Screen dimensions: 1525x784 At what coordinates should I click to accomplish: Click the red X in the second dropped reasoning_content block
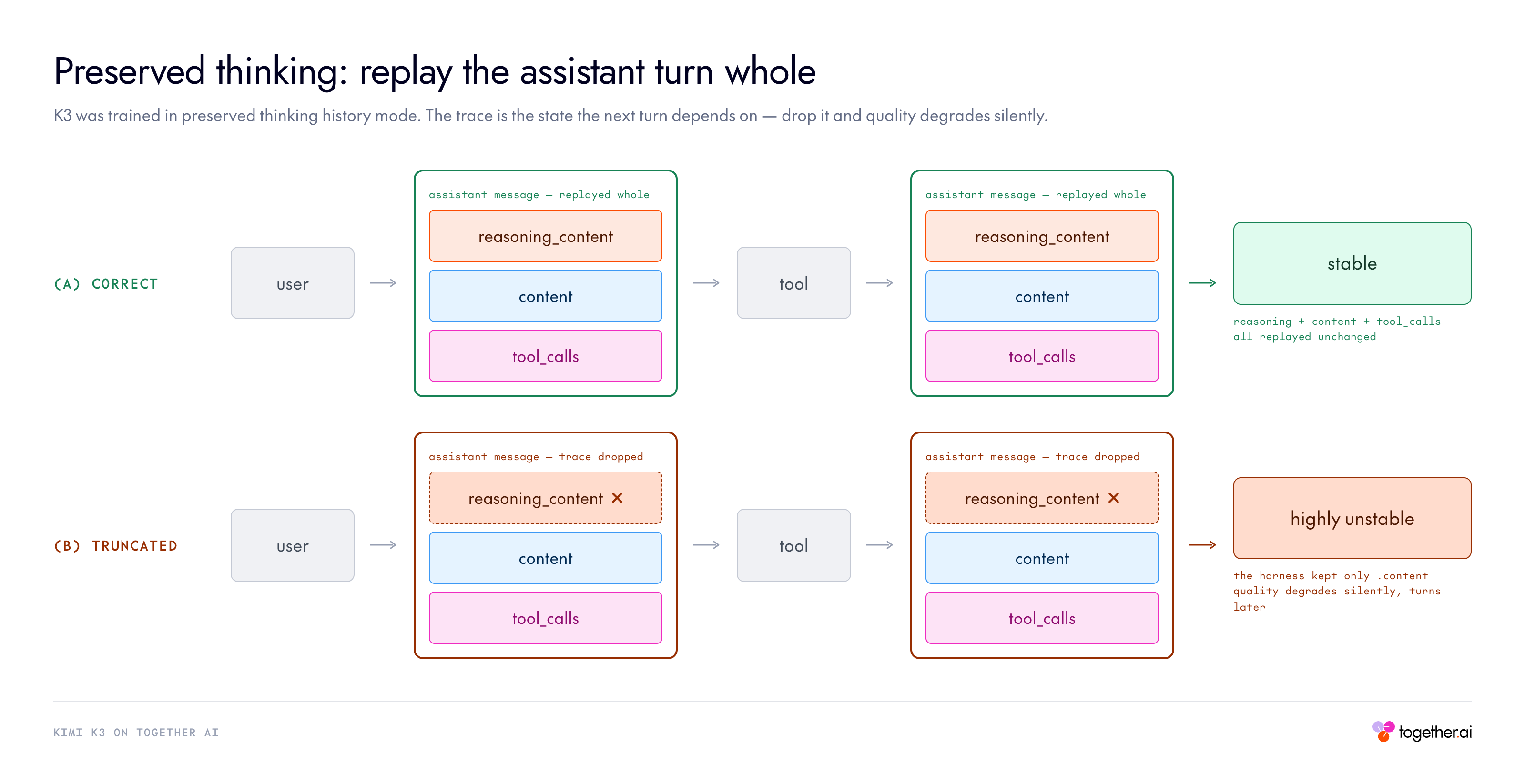(1114, 498)
